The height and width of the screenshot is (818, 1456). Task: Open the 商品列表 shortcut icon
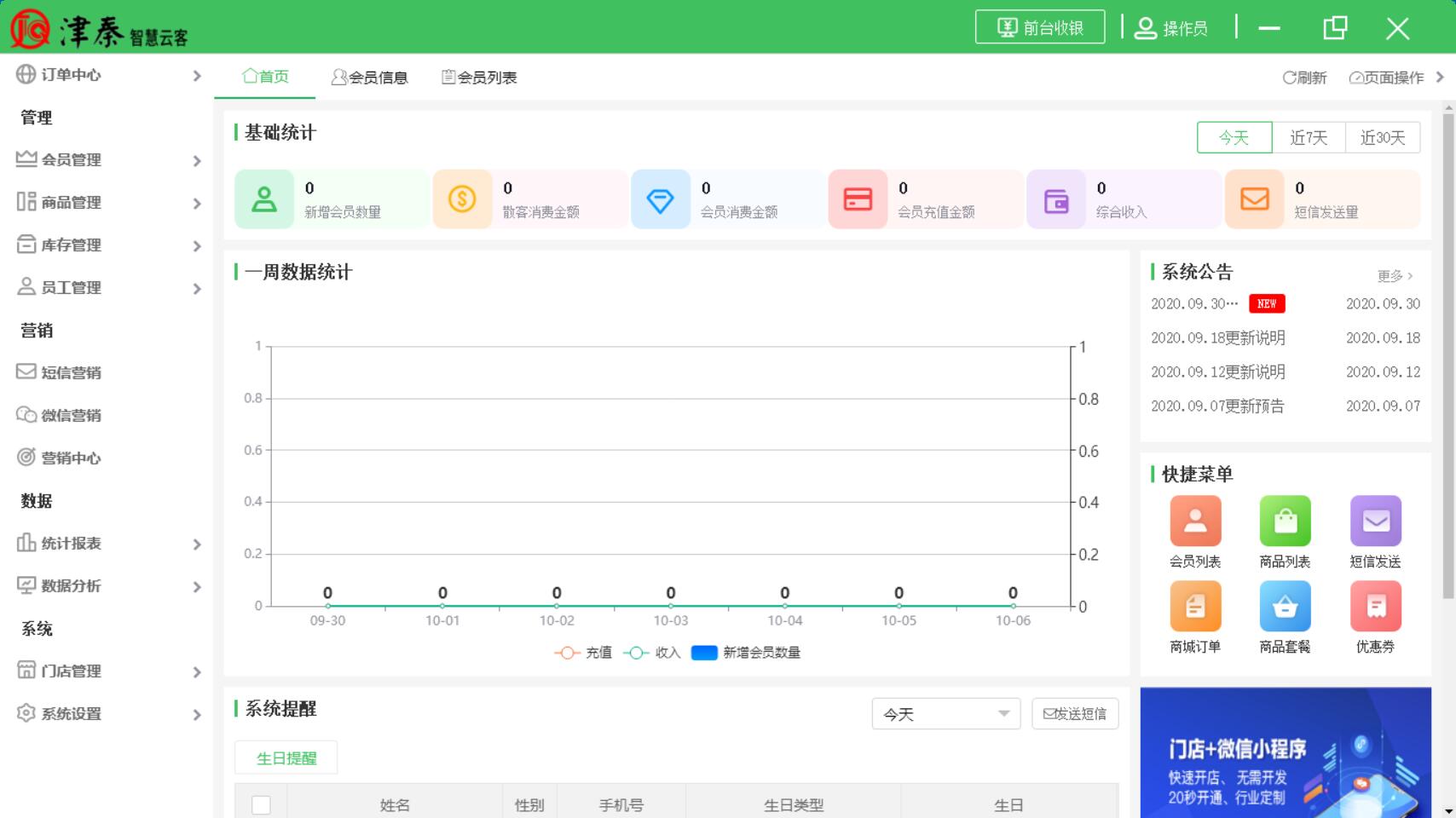[x=1285, y=521]
